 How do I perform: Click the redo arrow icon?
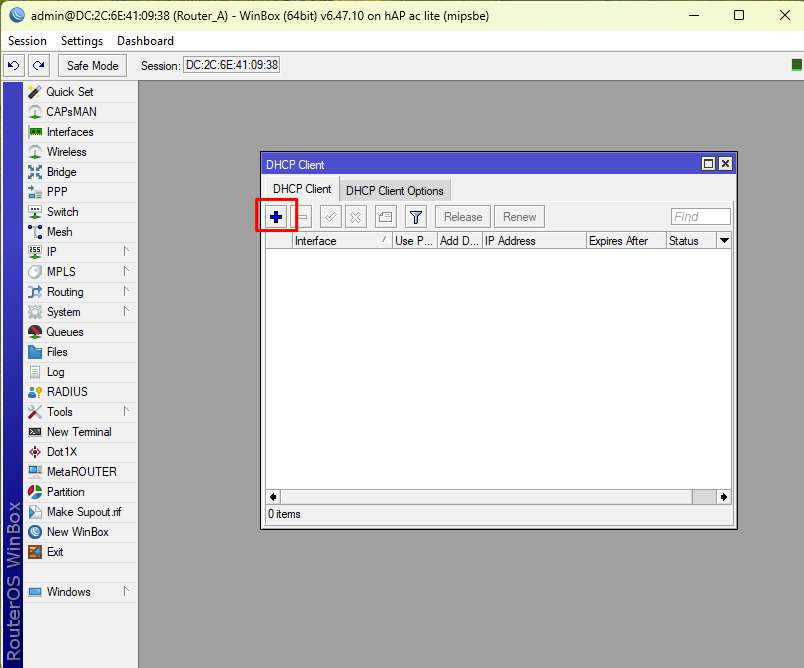(x=38, y=65)
